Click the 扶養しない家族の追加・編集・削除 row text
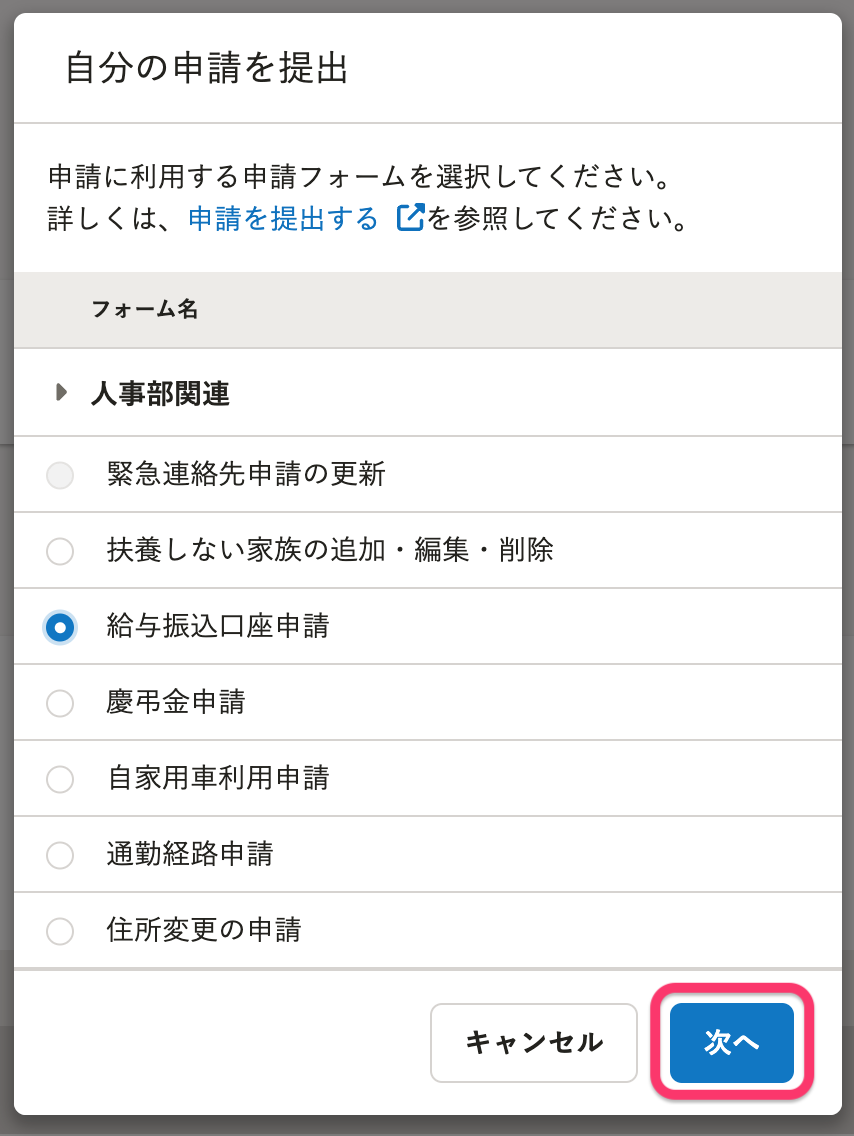Viewport: 854px width, 1136px height. click(x=330, y=550)
